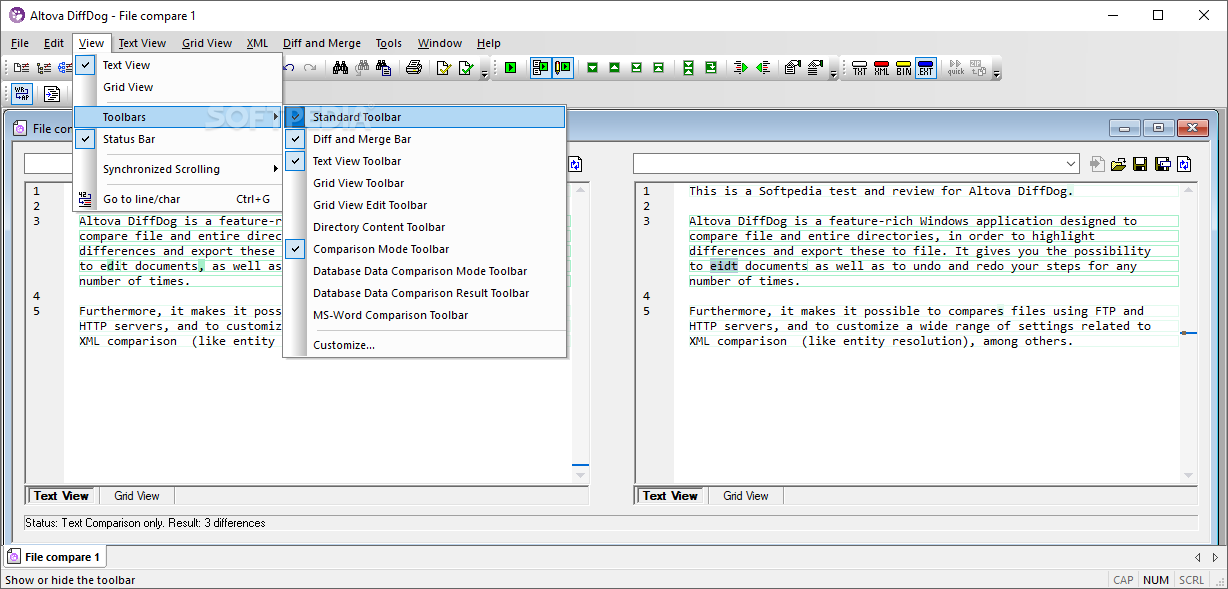The height and width of the screenshot is (589, 1228).
Task: Enable the Directory Content Toolbar
Action: [x=425, y=227]
